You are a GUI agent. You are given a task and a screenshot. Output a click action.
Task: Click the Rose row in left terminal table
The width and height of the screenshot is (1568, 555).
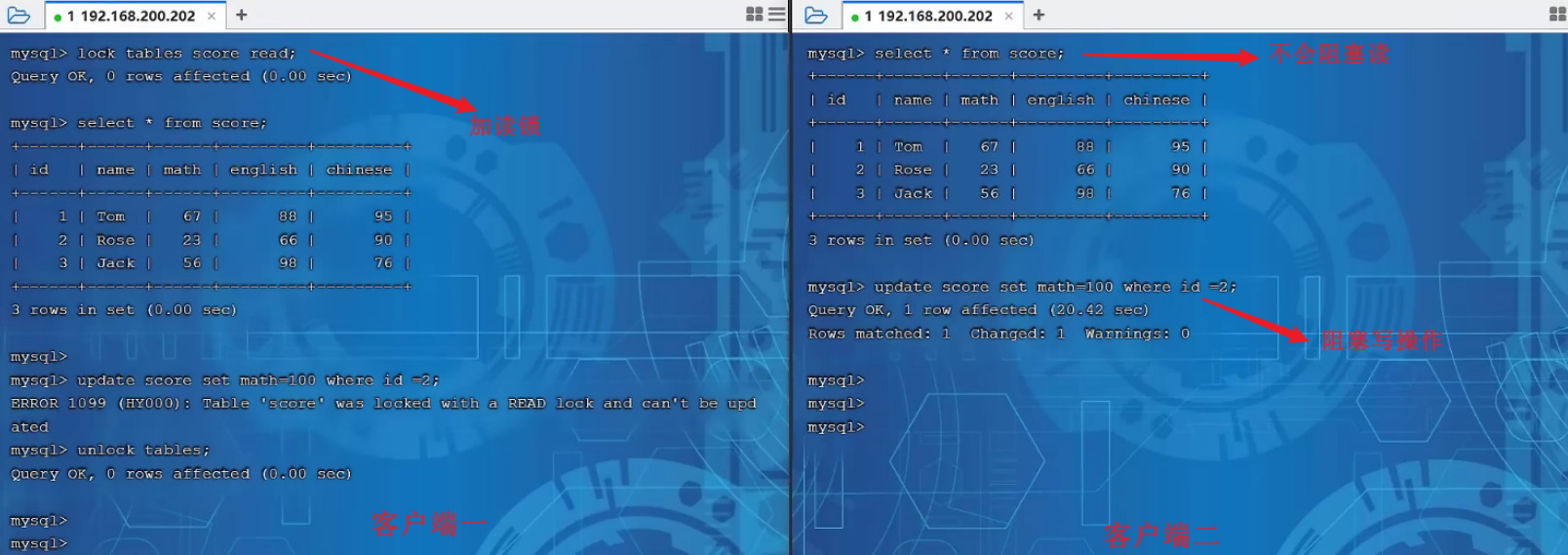(x=211, y=240)
